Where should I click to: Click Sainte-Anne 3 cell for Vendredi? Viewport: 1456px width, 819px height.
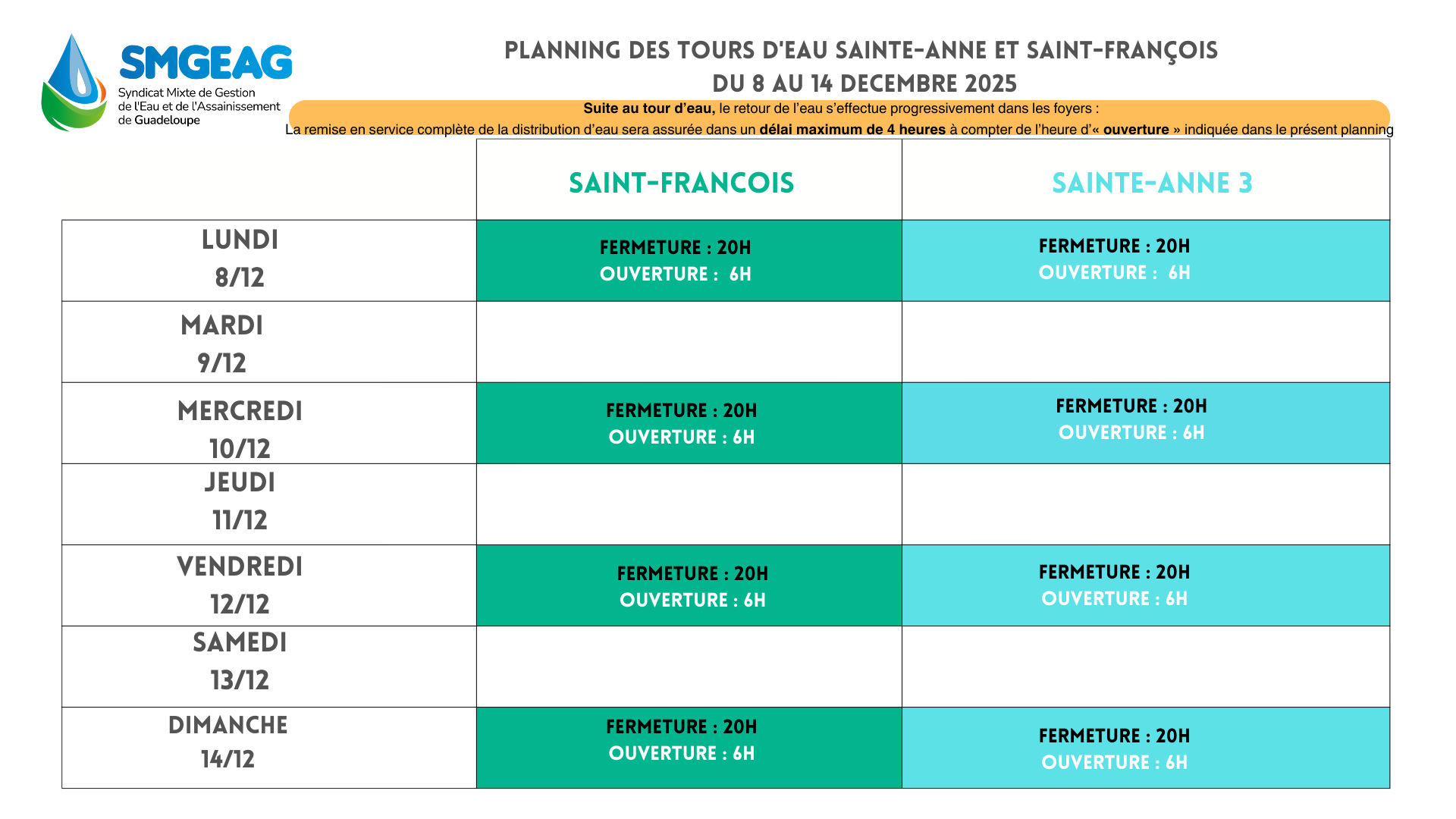(1145, 585)
